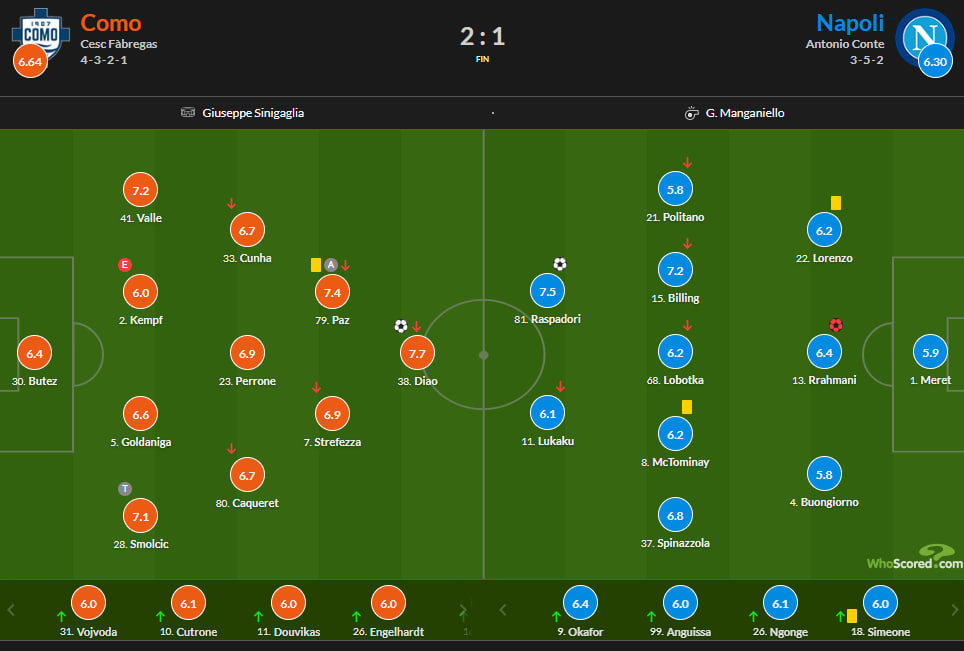
Task: Click the goal ball icon above Raspadori
Action: 560,264
